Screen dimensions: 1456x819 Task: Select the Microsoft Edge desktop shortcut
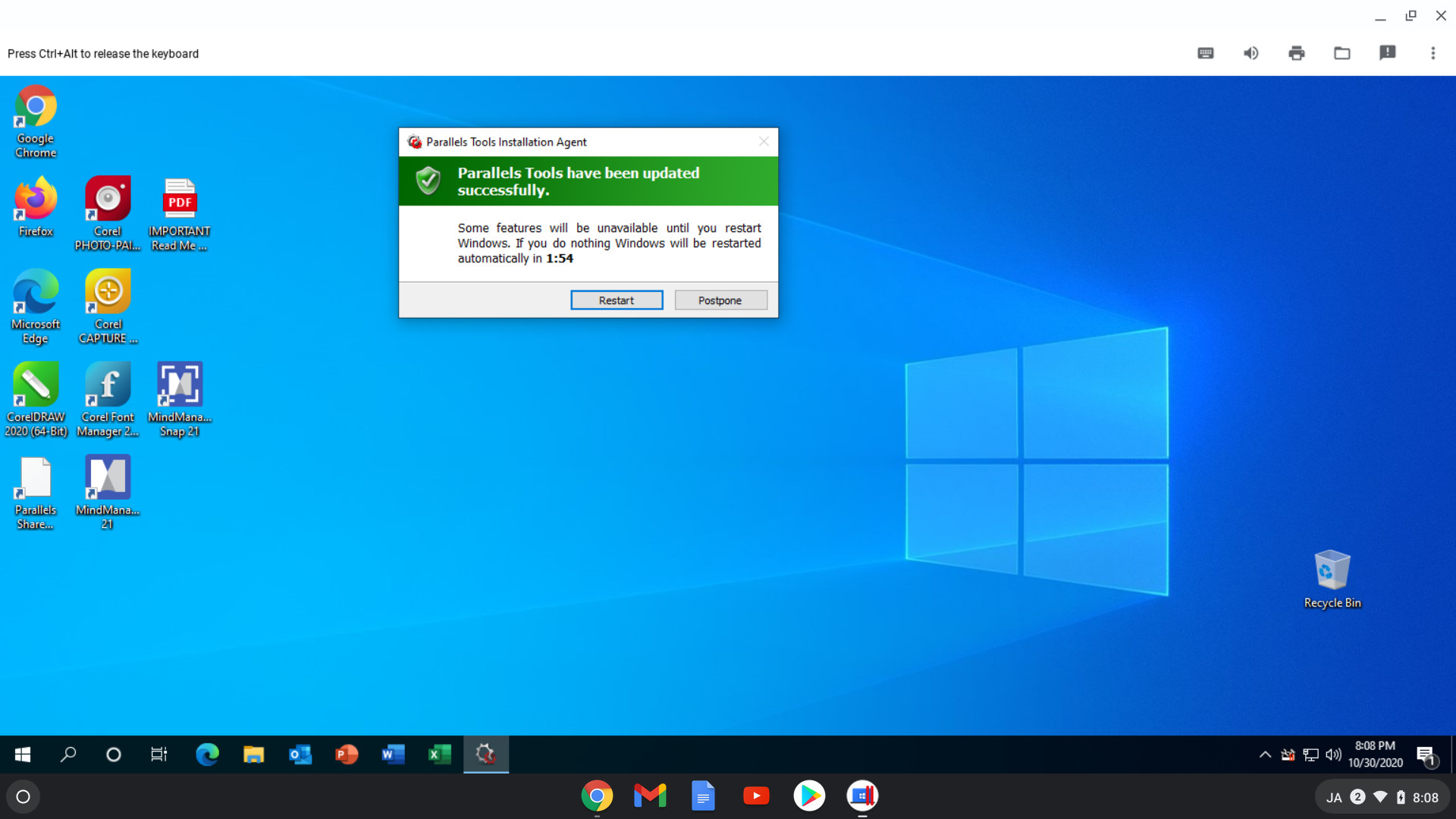click(x=36, y=307)
